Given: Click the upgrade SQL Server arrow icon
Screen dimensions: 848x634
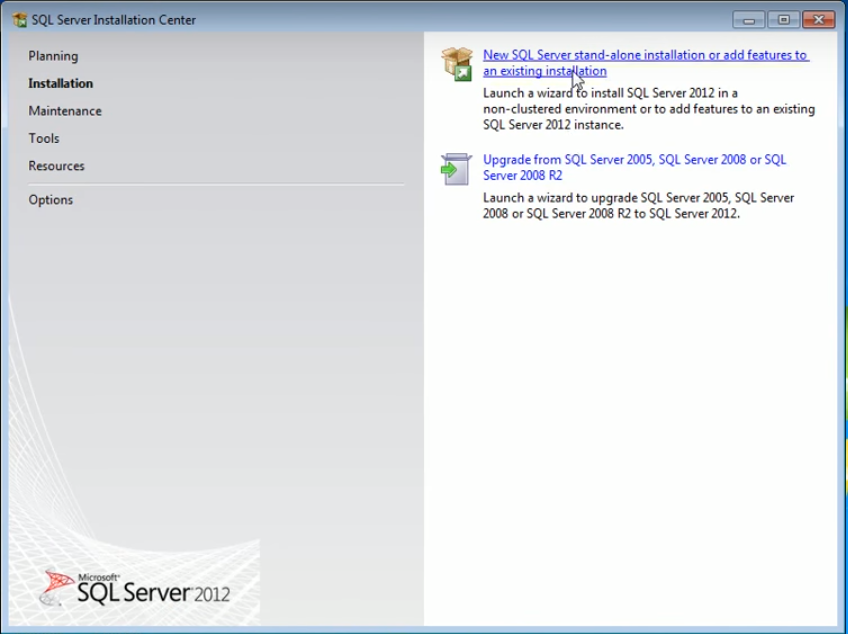Looking at the screenshot, I should (456, 169).
